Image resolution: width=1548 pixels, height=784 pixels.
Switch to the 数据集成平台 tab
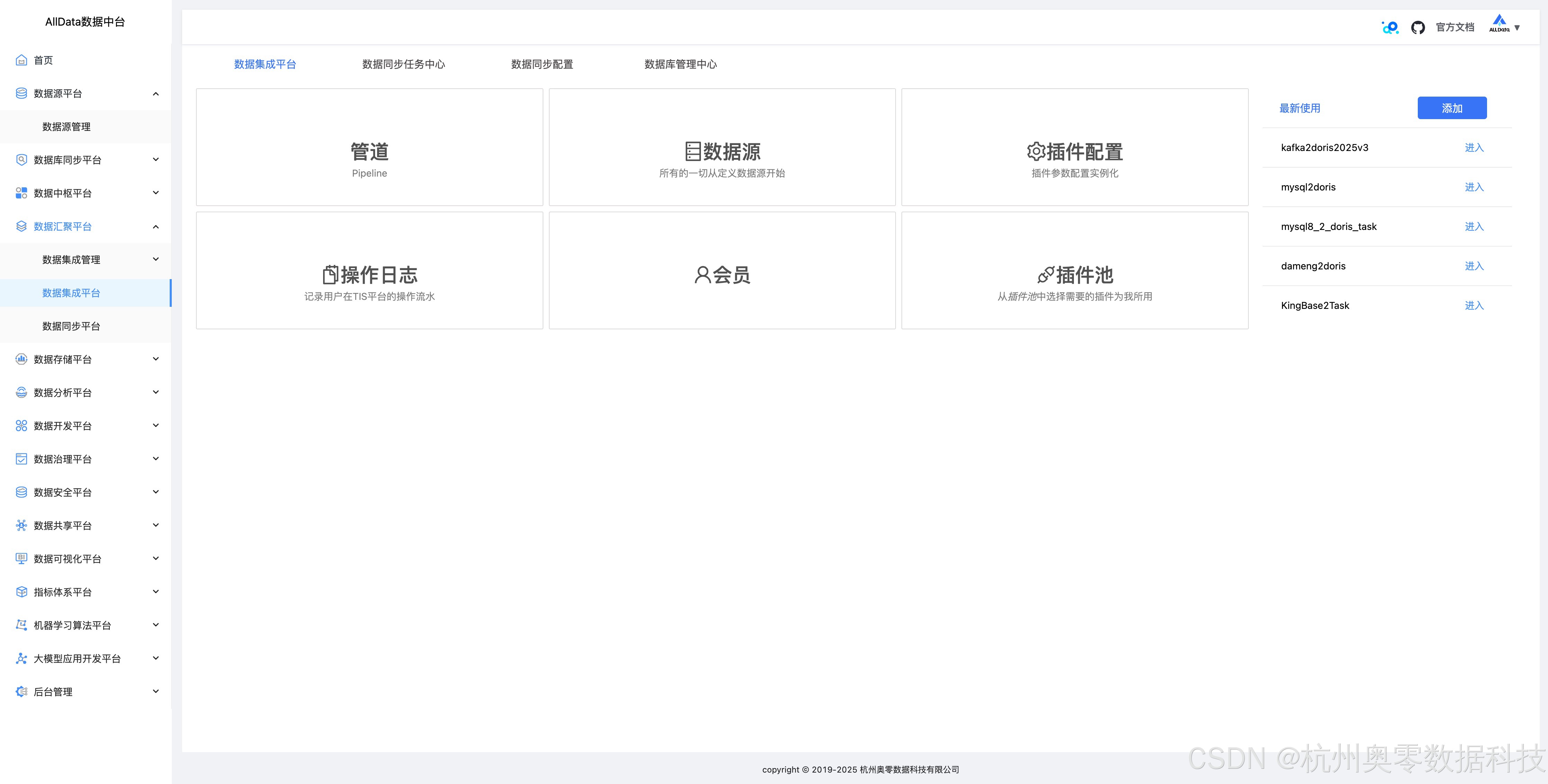265,64
